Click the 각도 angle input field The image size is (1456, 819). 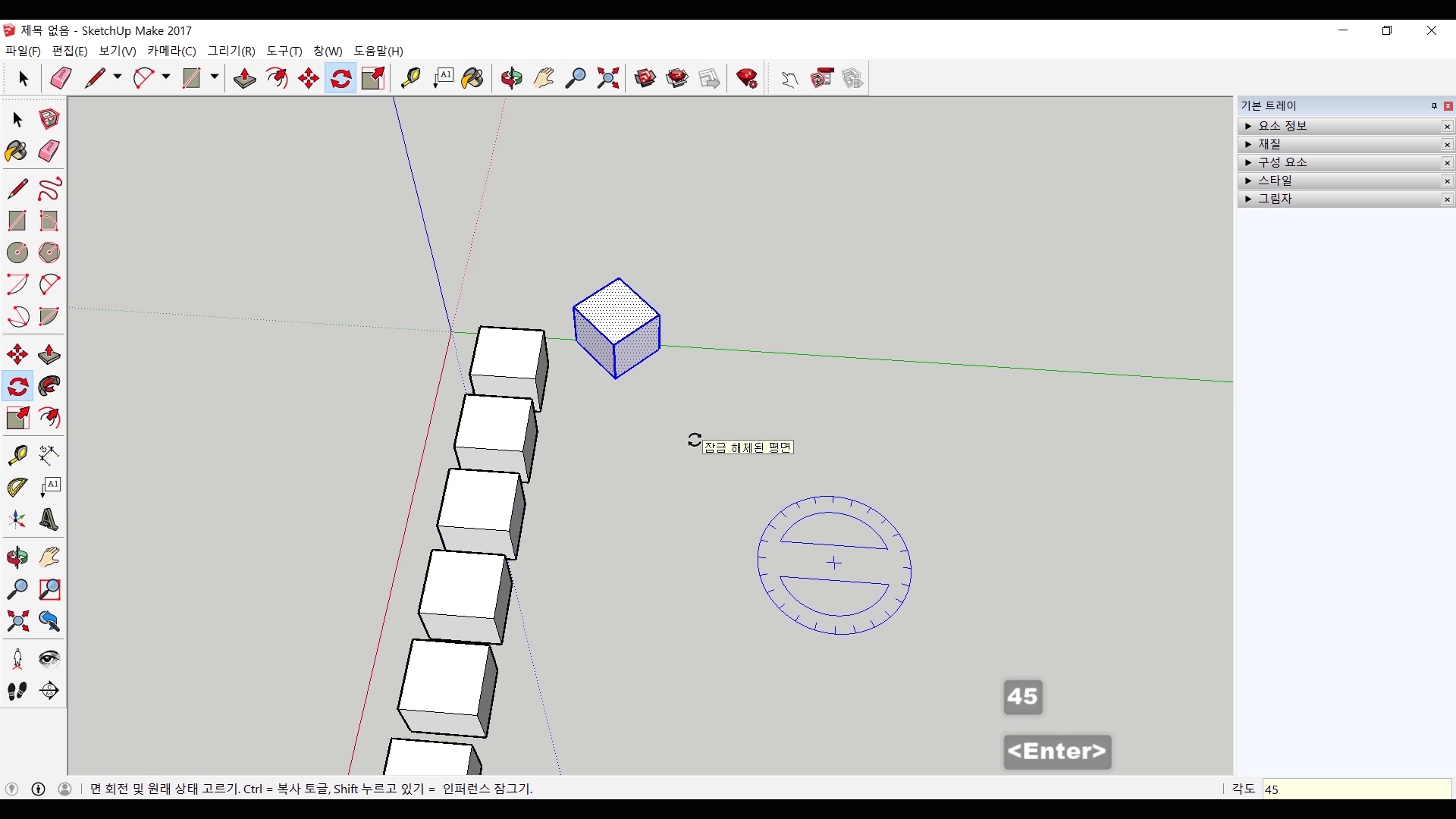(x=1356, y=789)
